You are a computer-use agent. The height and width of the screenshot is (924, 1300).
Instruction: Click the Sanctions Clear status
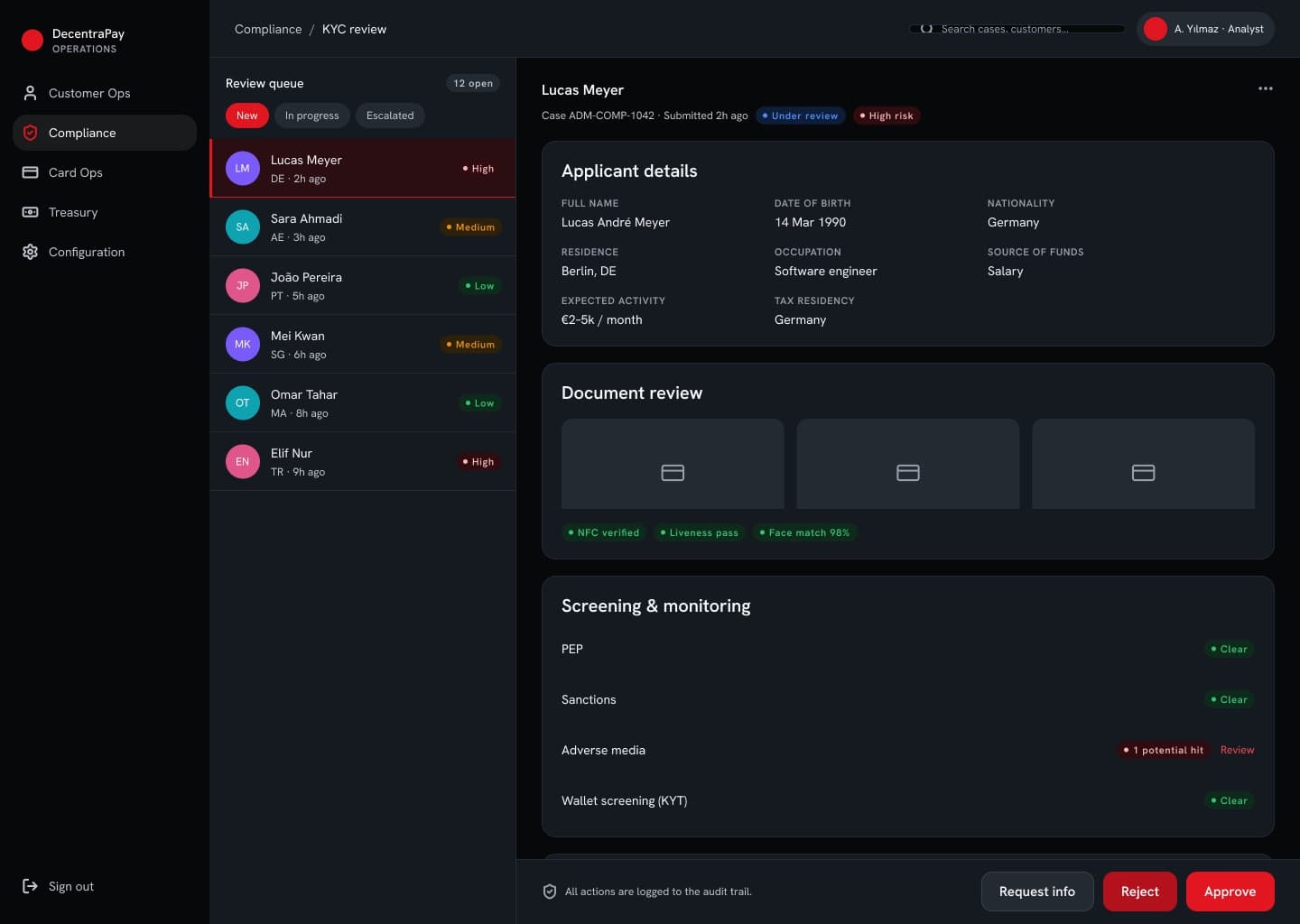(x=1230, y=699)
